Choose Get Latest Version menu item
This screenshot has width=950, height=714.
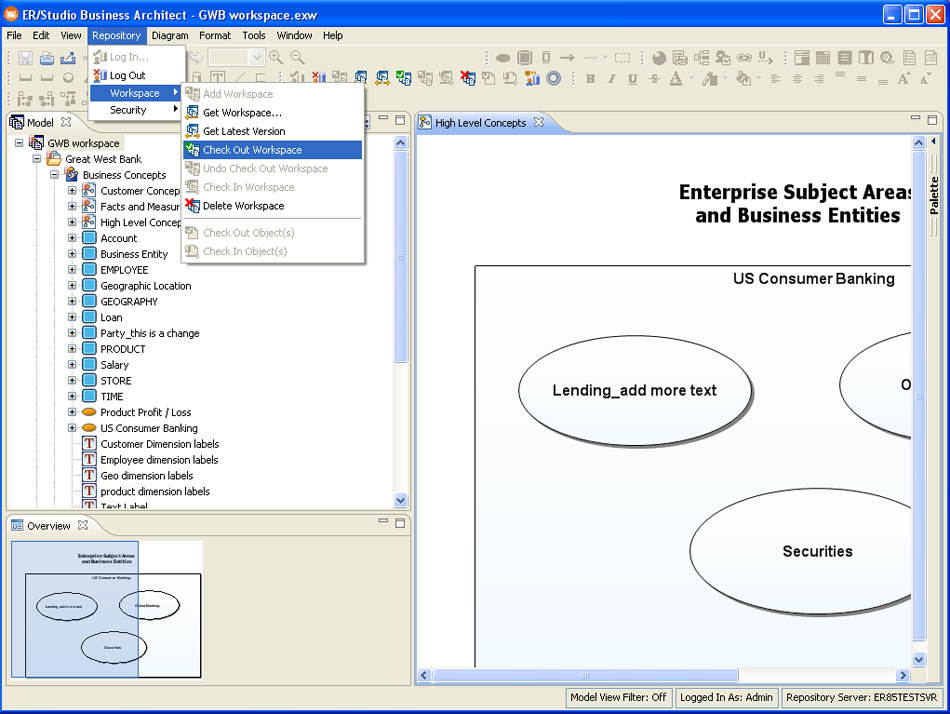(273, 131)
